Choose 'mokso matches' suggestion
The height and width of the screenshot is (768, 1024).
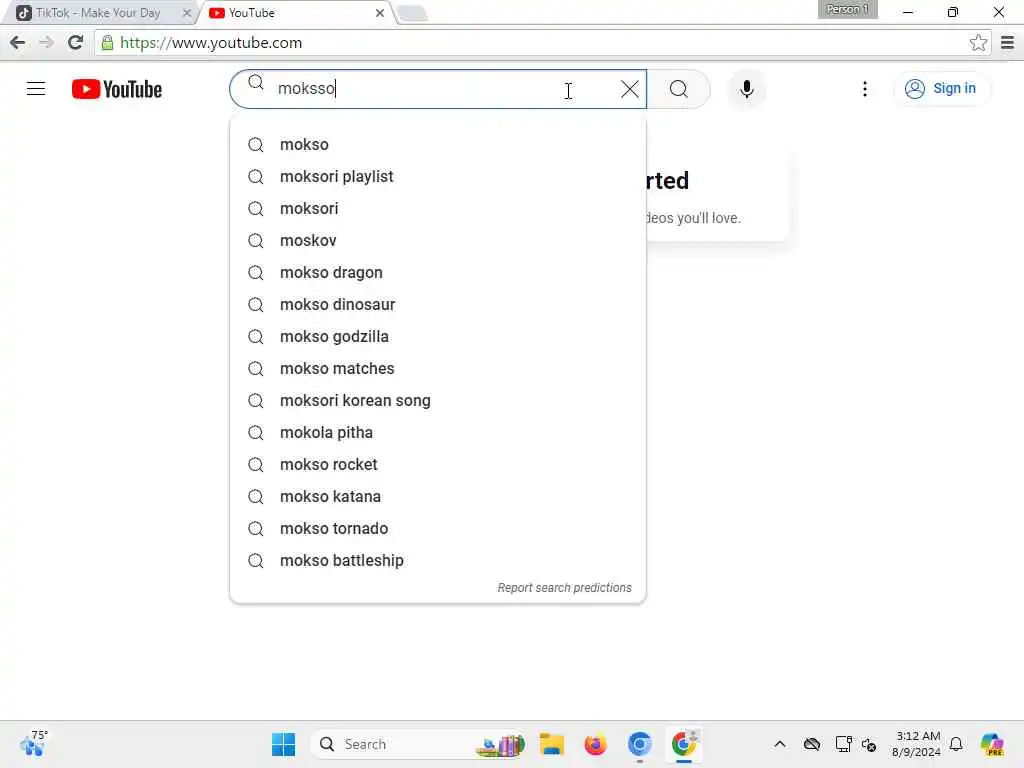click(x=438, y=368)
